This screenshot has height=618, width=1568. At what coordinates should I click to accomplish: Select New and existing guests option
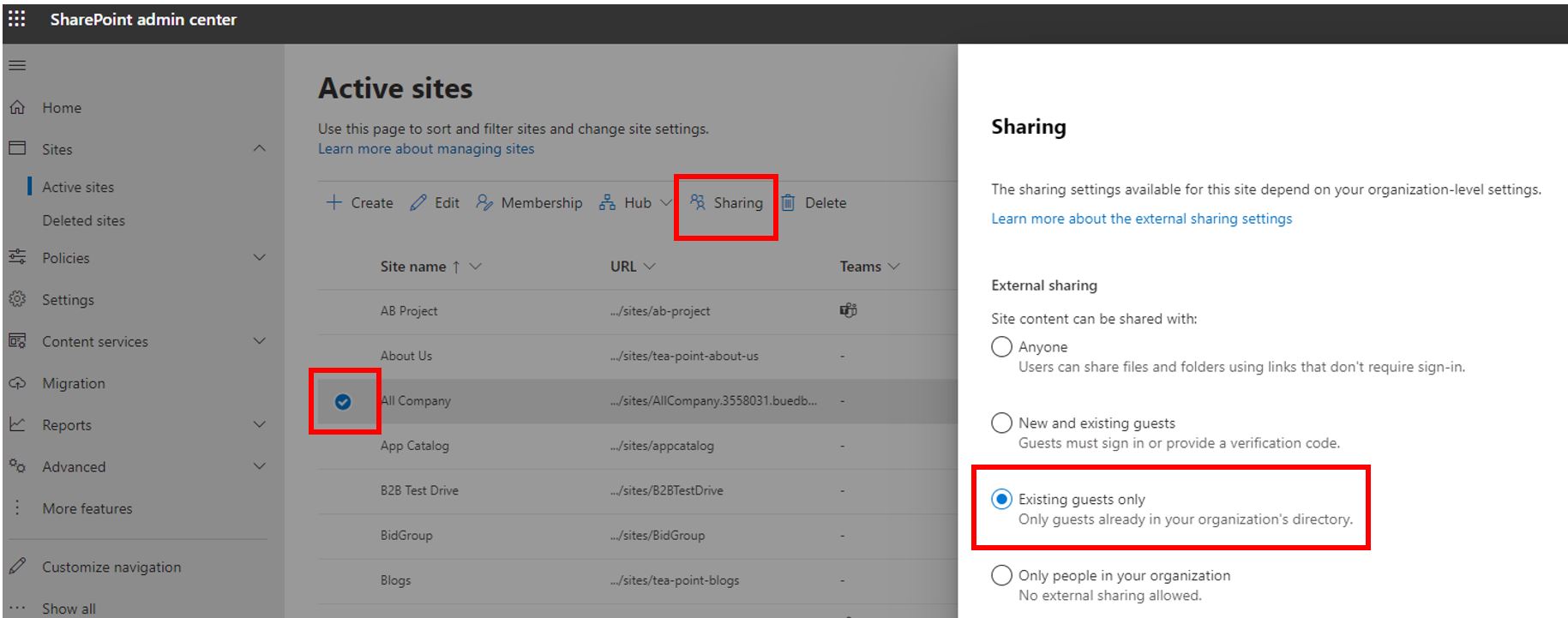click(1001, 423)
